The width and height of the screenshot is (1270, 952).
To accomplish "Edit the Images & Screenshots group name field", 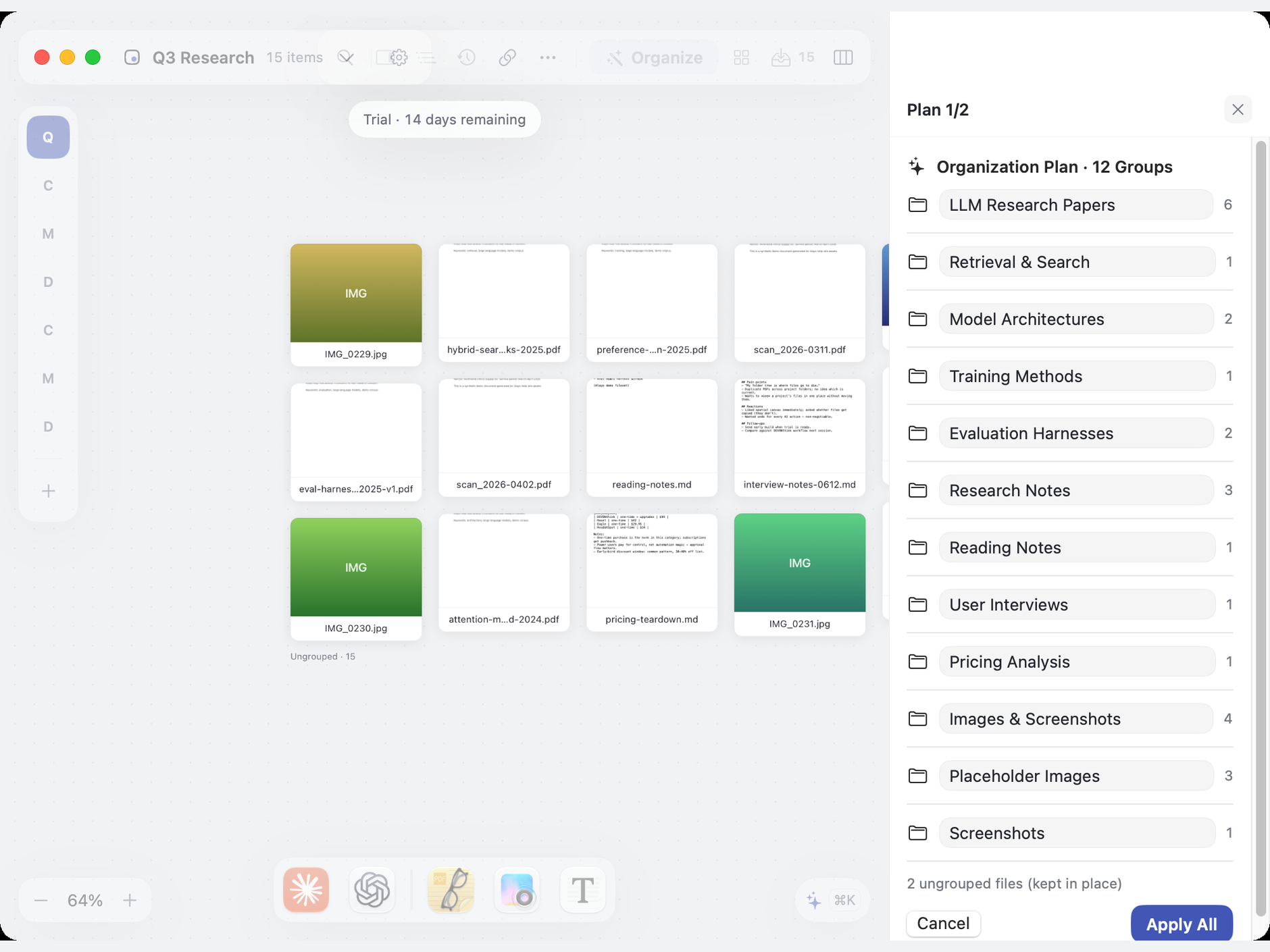I will point(1076,719).
